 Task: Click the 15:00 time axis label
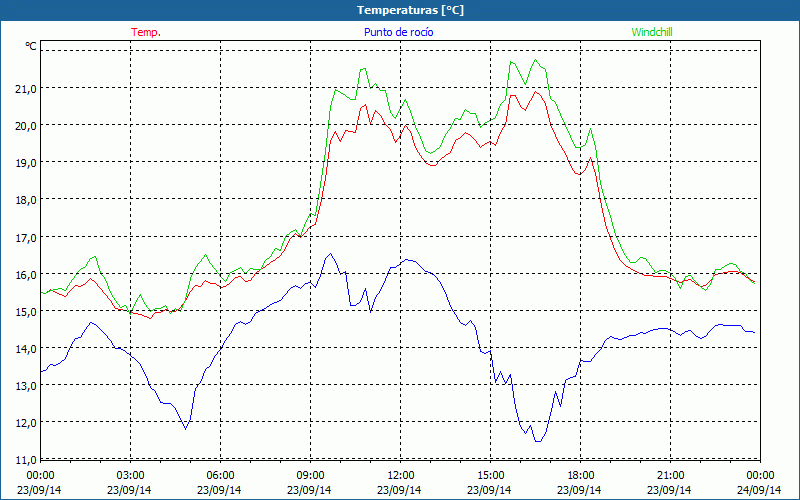click(x=490, y=476)
